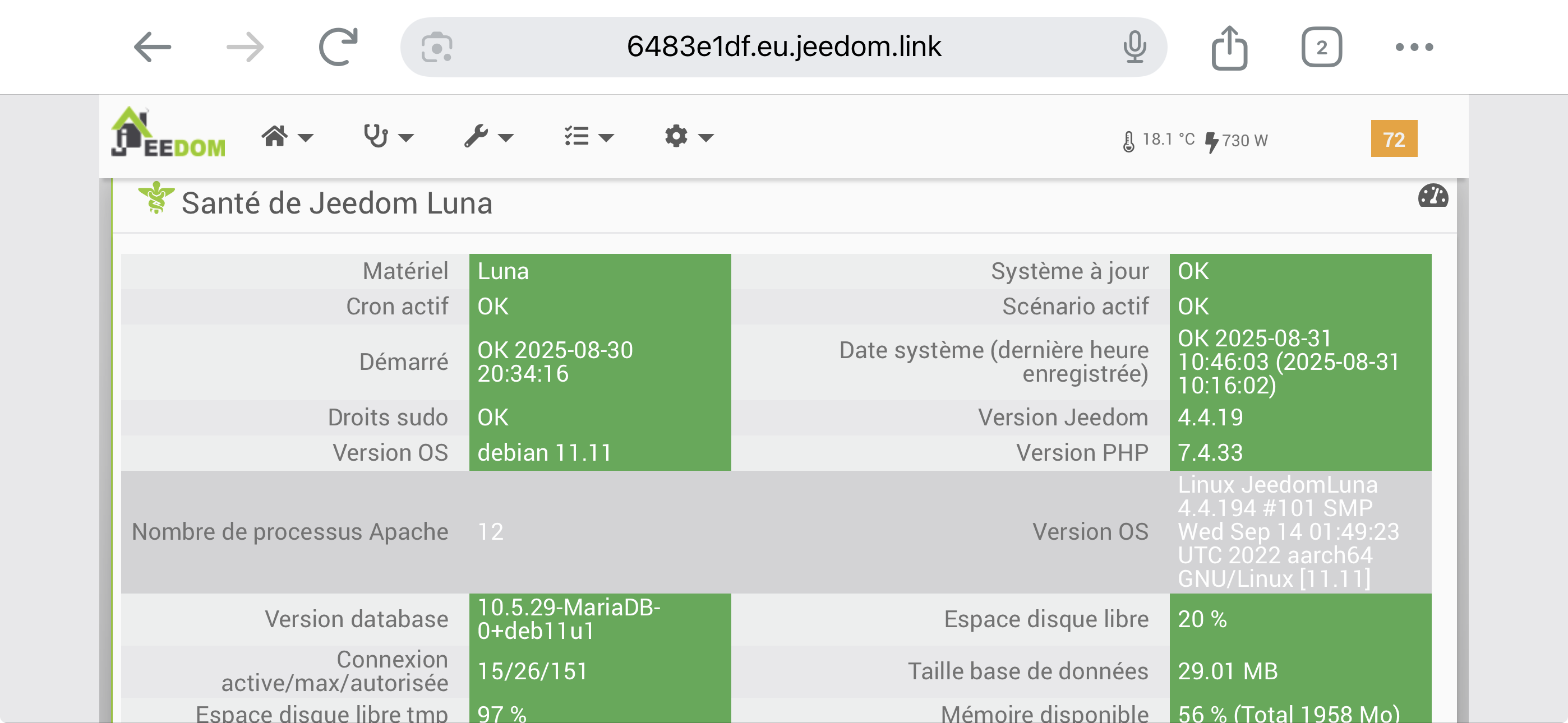The image size is (1568, 723).
Task: Open the tab switcher showing 2 tabs
Action: pos(1321,47)
